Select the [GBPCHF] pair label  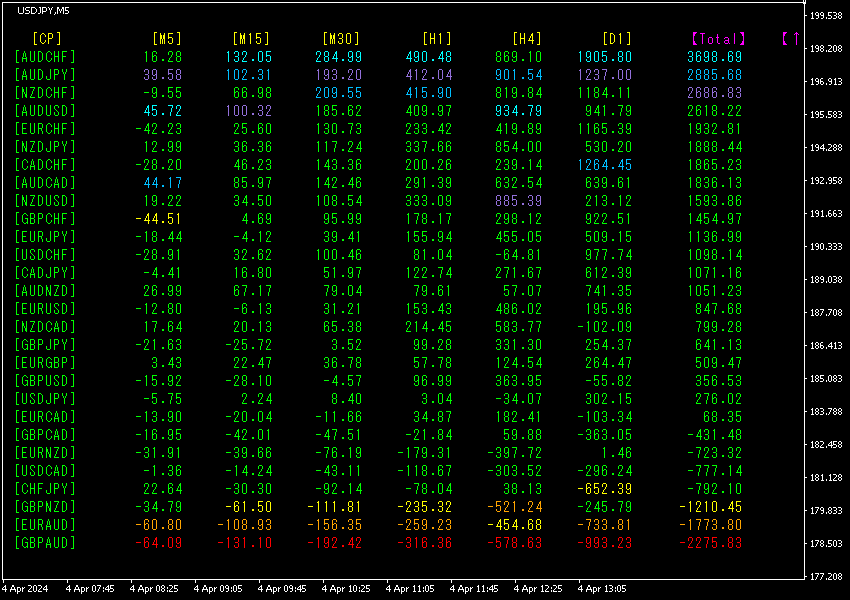pos(45,219)
